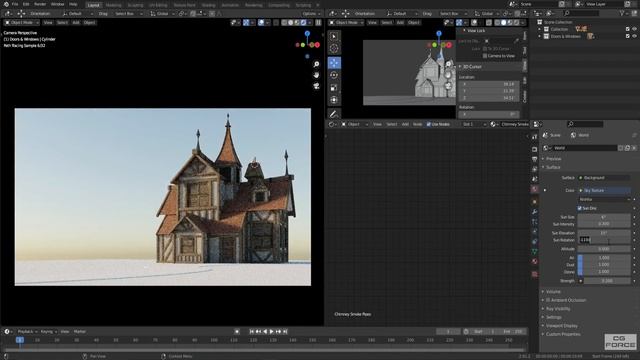Viewport: 640px width, 360px height.
Task: Open the Particles properties tab icon
Action: [x=534, y=222]
